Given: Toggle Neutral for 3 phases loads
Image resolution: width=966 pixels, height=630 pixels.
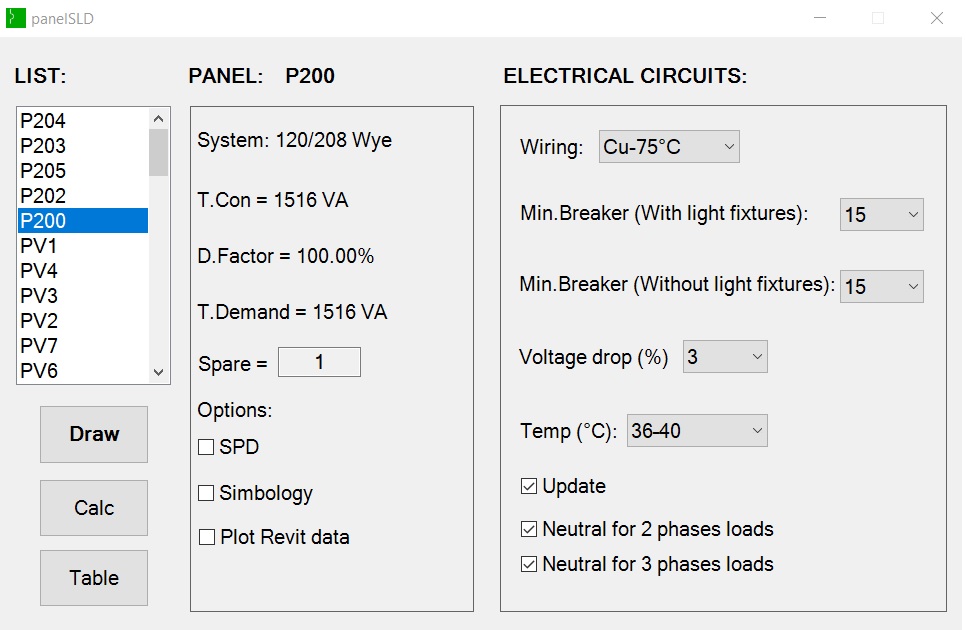Looking at the screenshot, I should (529, 564).
